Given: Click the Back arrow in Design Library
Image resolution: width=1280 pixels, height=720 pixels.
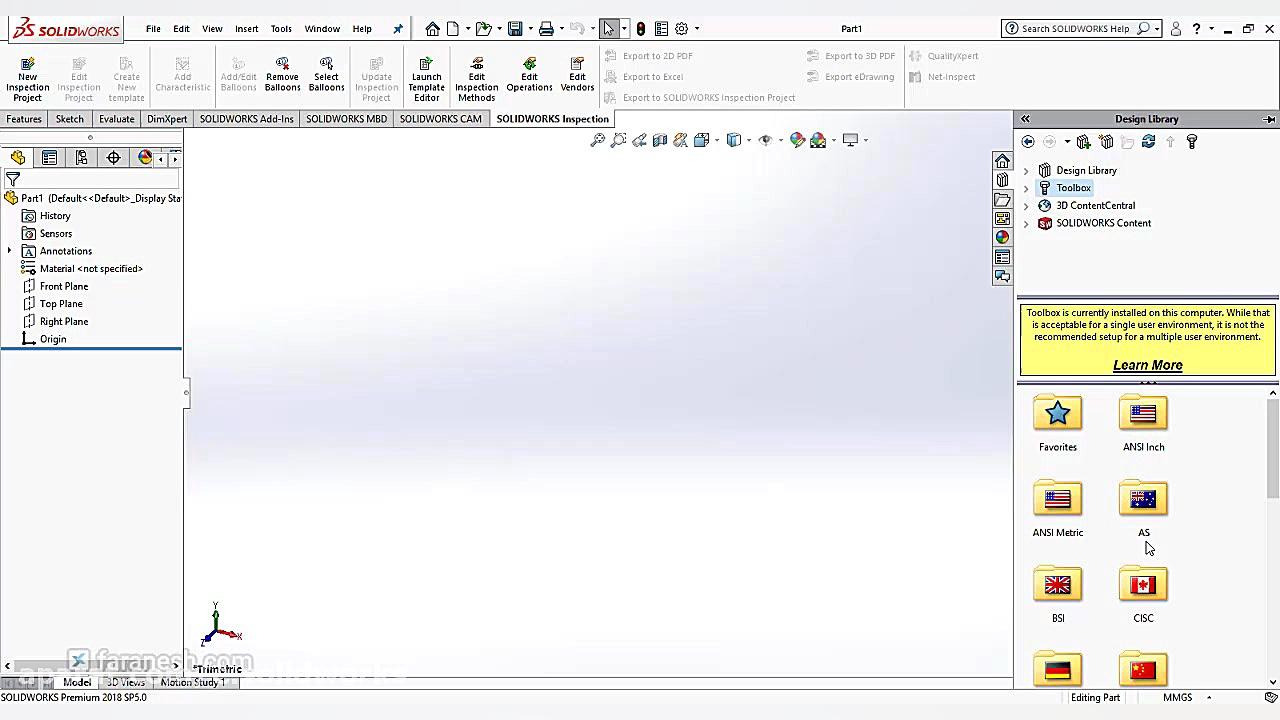Looking at the screenshot, I should coord(1028,142).
